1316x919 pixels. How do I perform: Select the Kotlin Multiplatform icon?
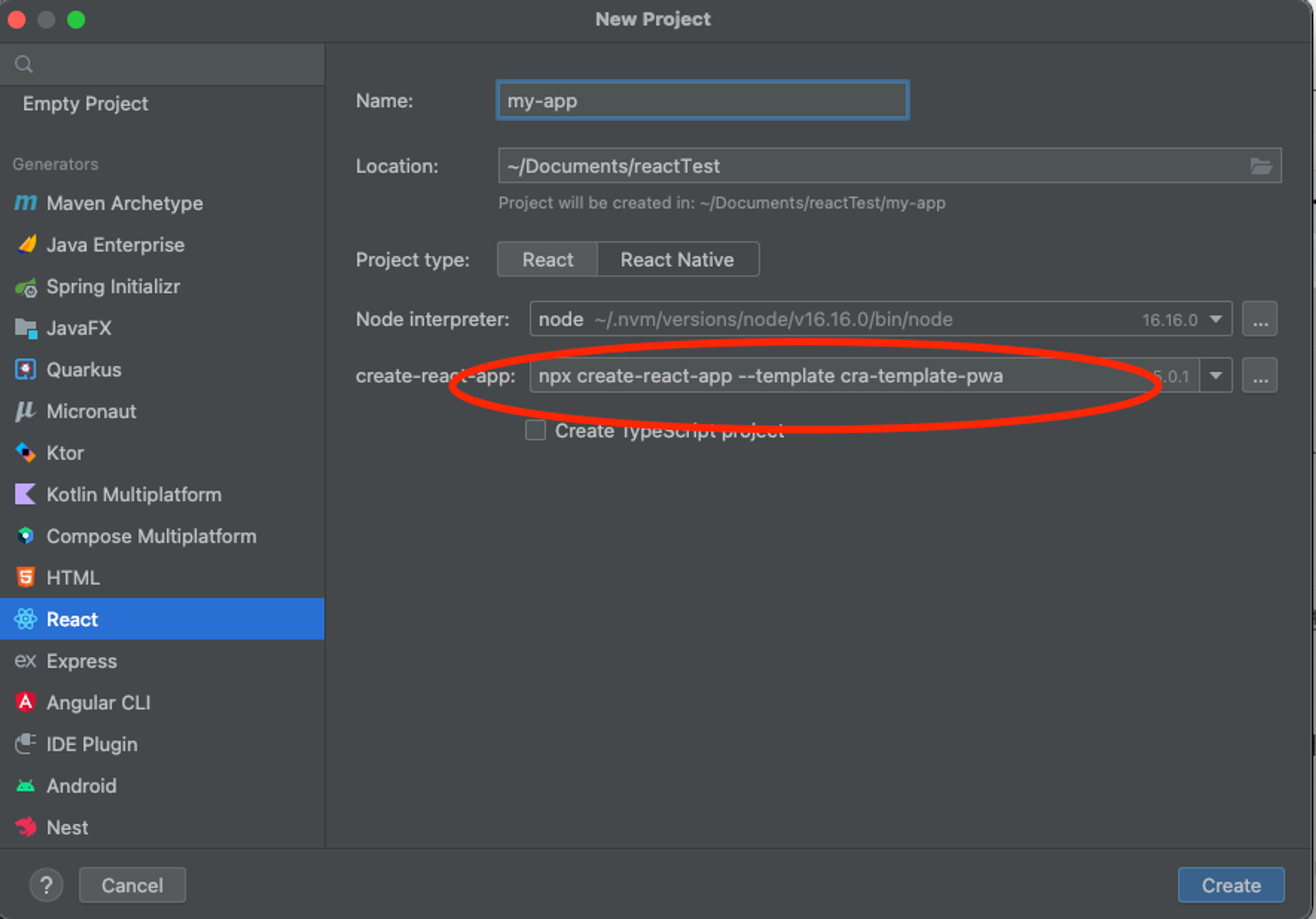[26, 494]
